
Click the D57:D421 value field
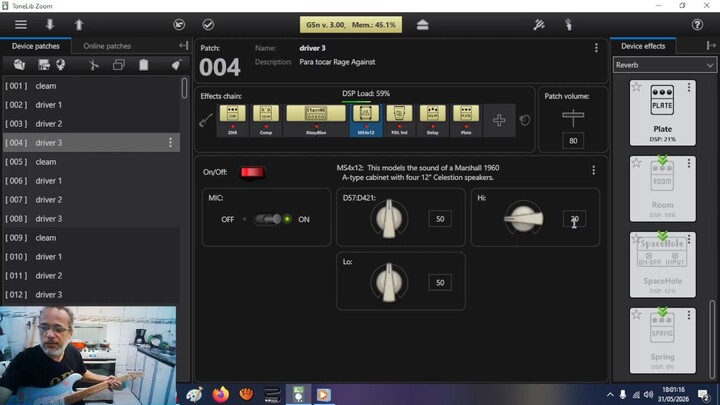pos(440,219)
